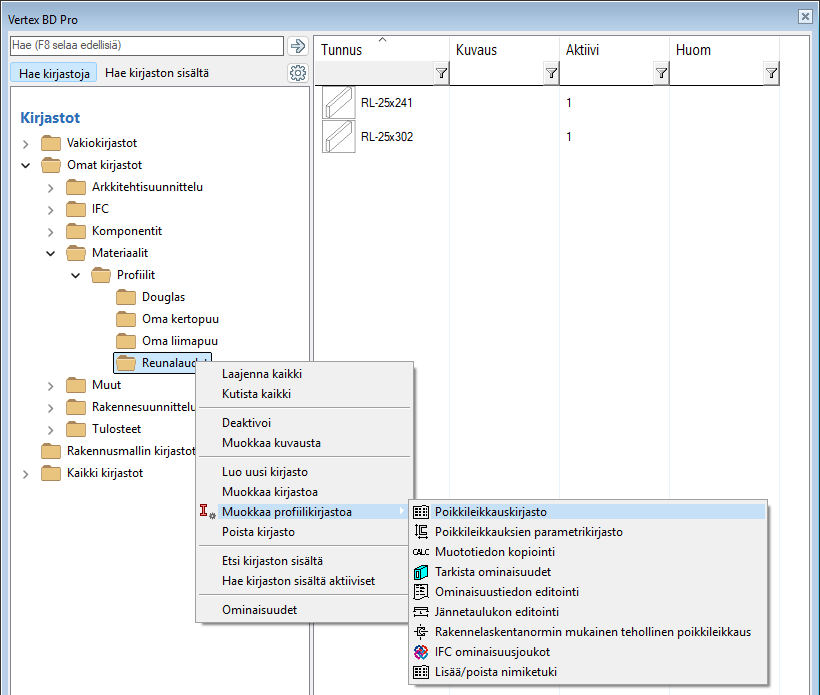820x695 pixels.
Task: Collapse the Profiilit tree branch
Action: [76, 276]
